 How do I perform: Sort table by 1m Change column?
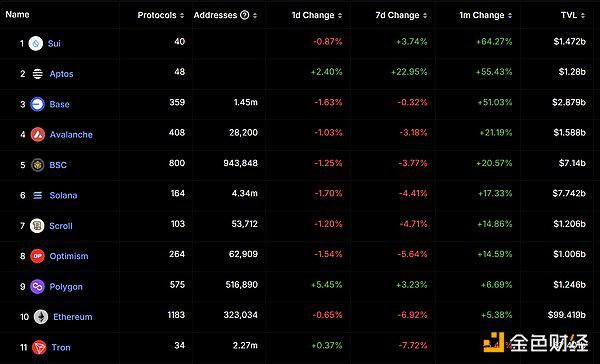coord(486,15)
